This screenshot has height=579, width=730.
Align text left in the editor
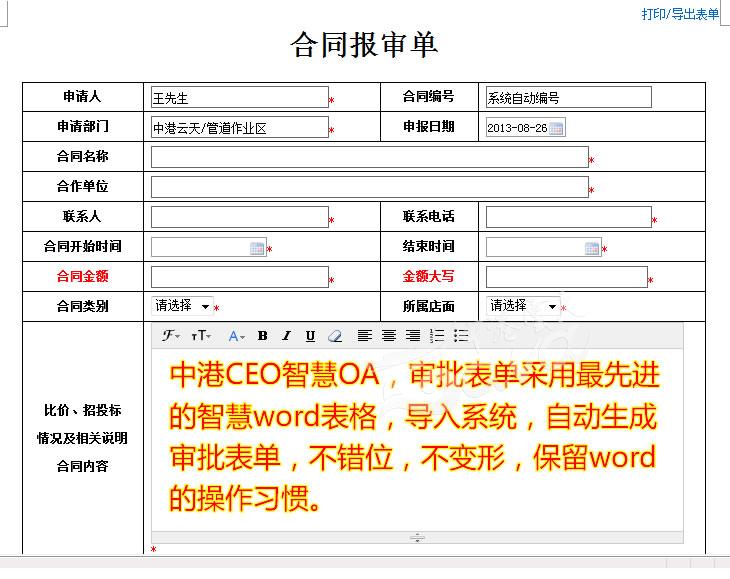tap(365, 336)
